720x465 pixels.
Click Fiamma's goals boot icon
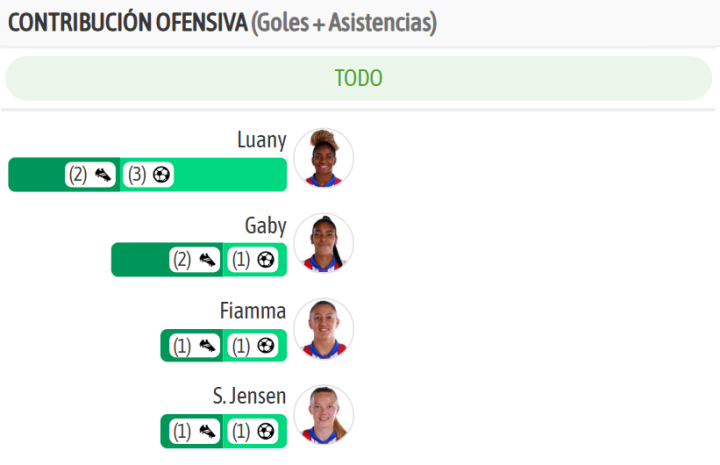[x=208, y=346]
